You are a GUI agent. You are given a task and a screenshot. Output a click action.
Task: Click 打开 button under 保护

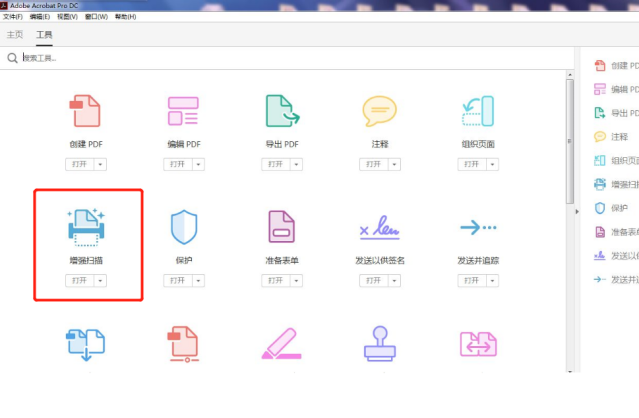178,281
